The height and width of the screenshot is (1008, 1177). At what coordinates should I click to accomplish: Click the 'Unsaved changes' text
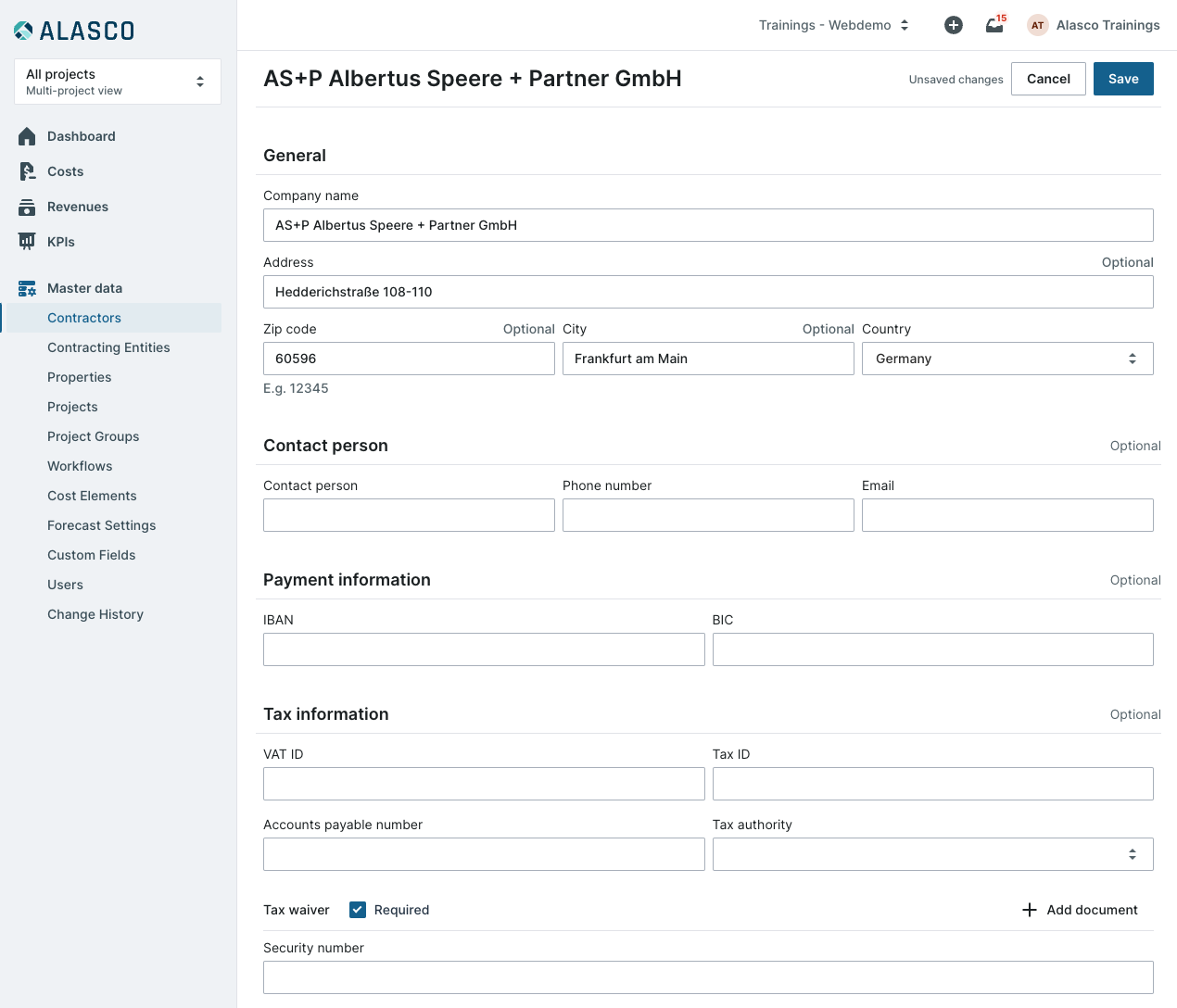coord(956,80)
